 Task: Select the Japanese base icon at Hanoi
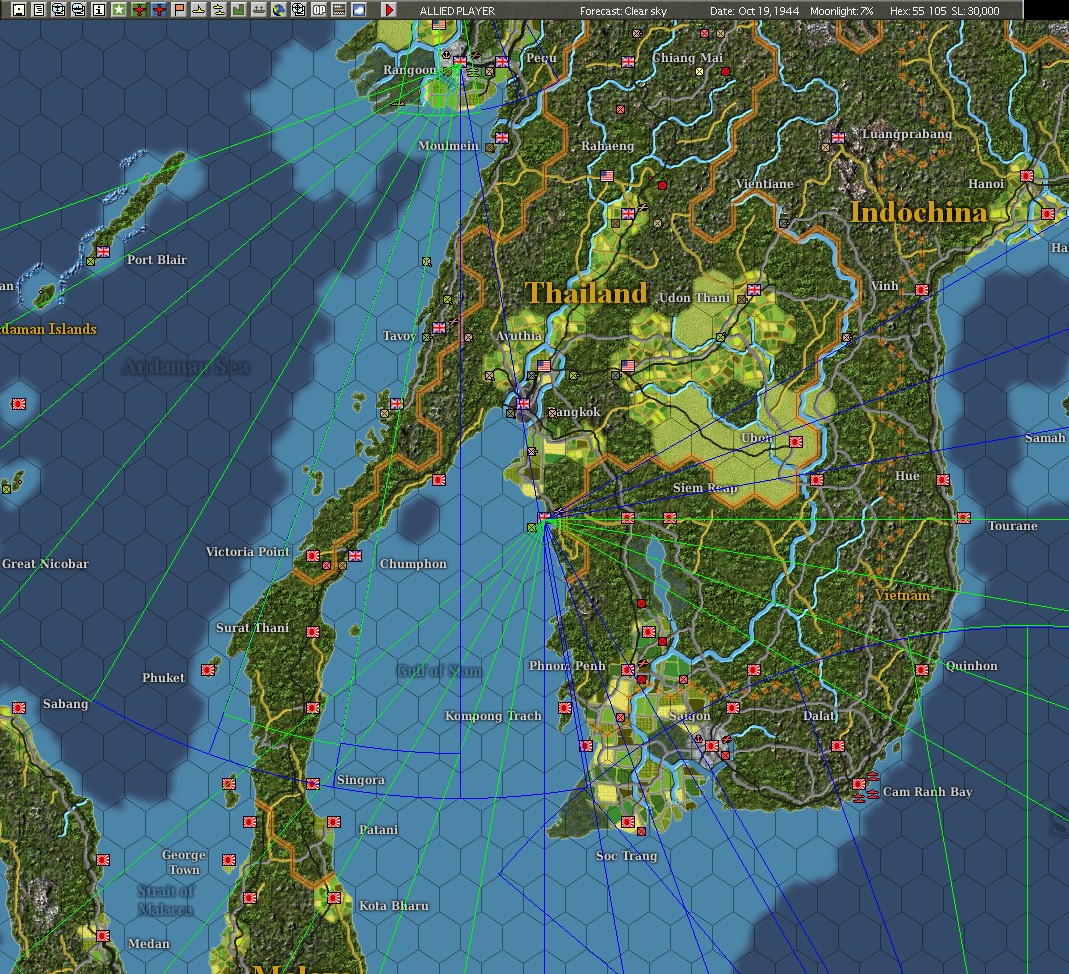[x=1027, y=176]
